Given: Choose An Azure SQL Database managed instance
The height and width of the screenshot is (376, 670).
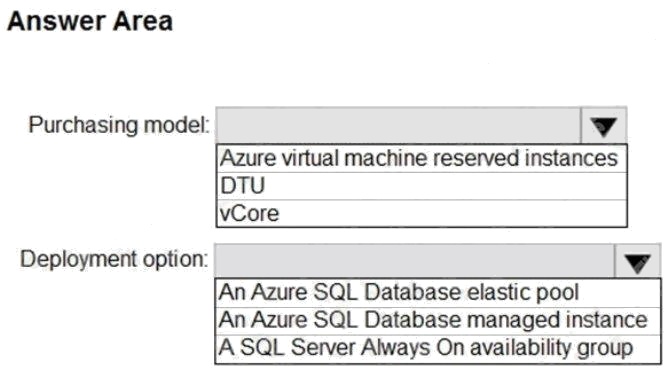Looking at the screenshot, I should (x=438, y=321).
